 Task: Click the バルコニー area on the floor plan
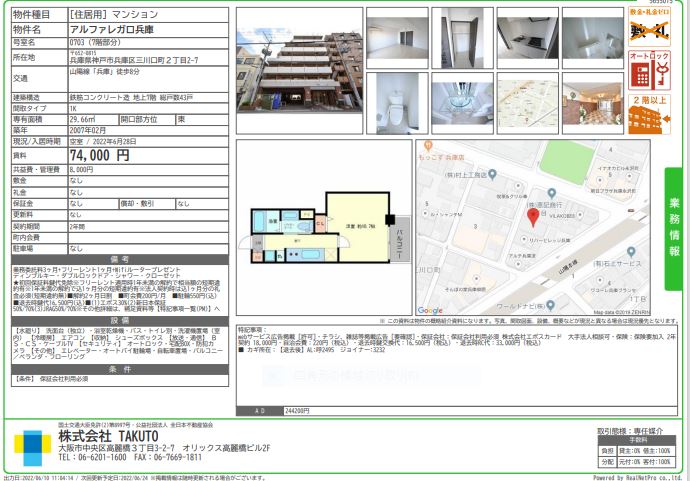[x=400, y=240]
